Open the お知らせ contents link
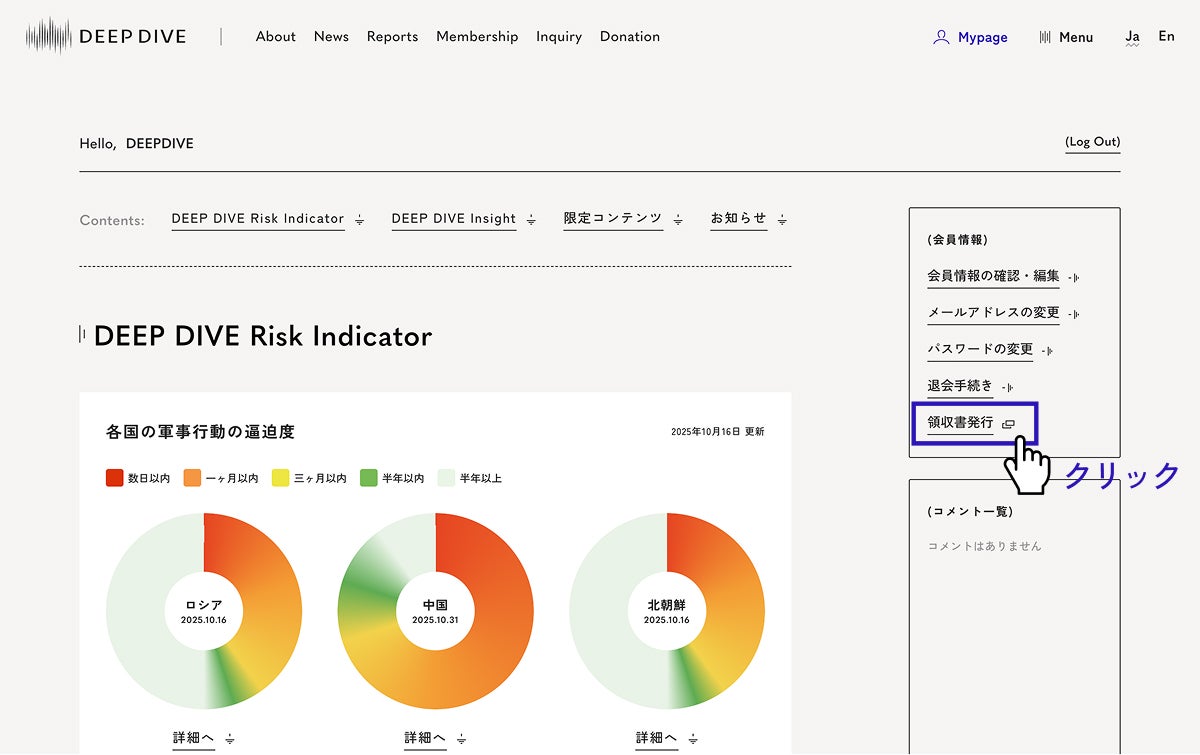This screenshot has width=1200, height=755. (x=739, y=219)
